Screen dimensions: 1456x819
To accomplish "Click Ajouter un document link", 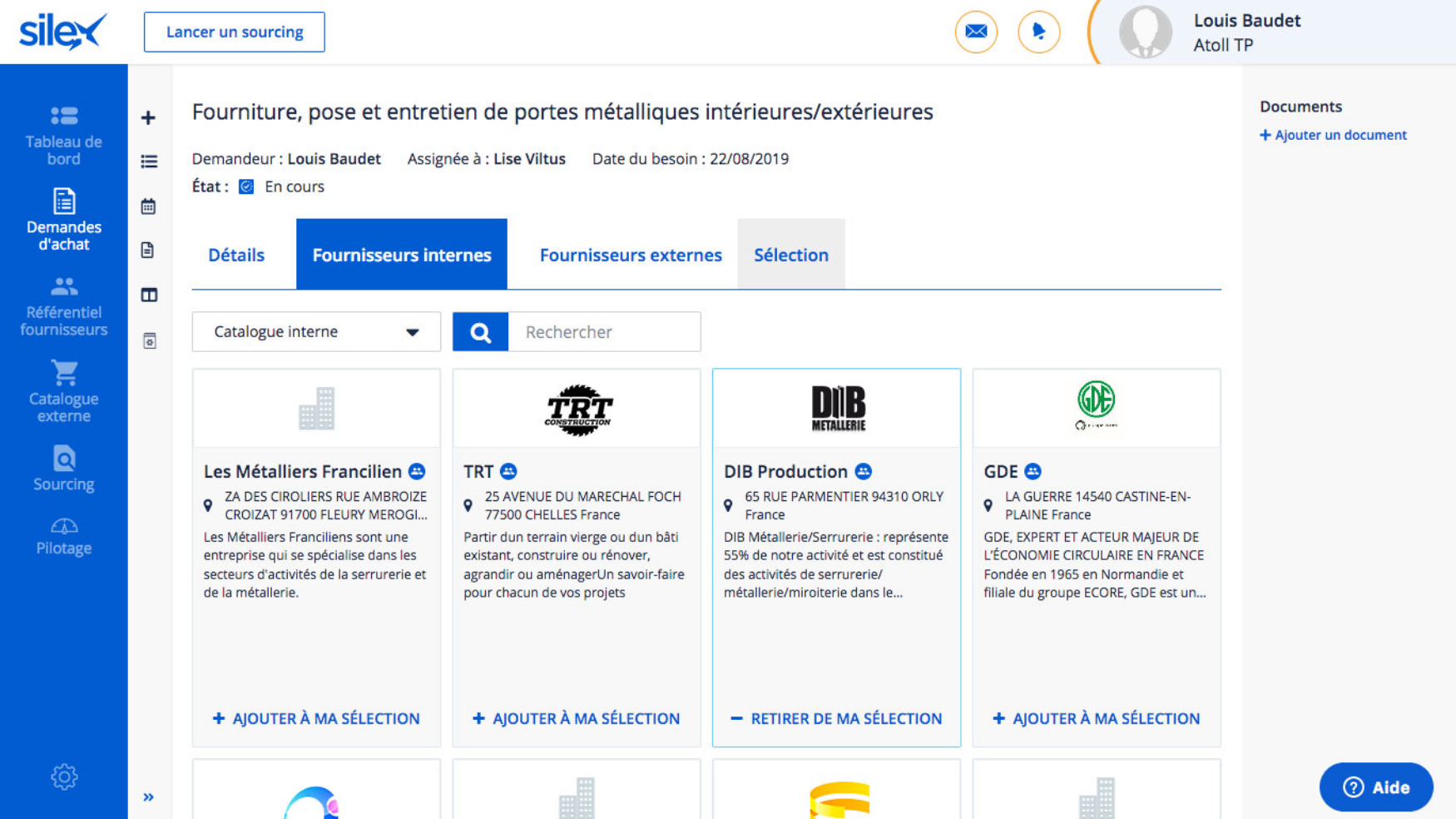I will pyautogui.click(x=1333, y=135).
